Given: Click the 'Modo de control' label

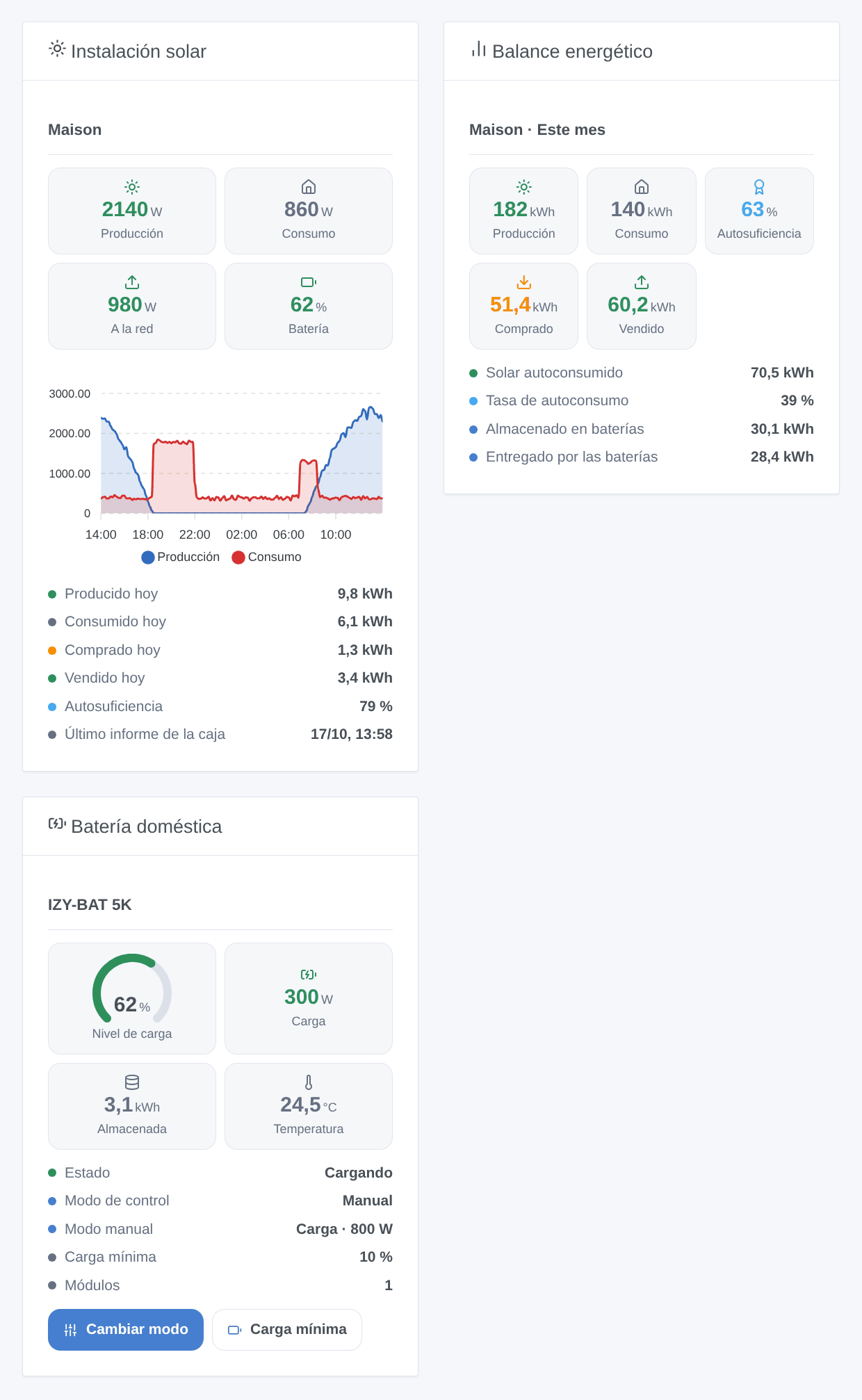Looking at the screenshot, I should pyautogui.click(x=117, y=1200).
